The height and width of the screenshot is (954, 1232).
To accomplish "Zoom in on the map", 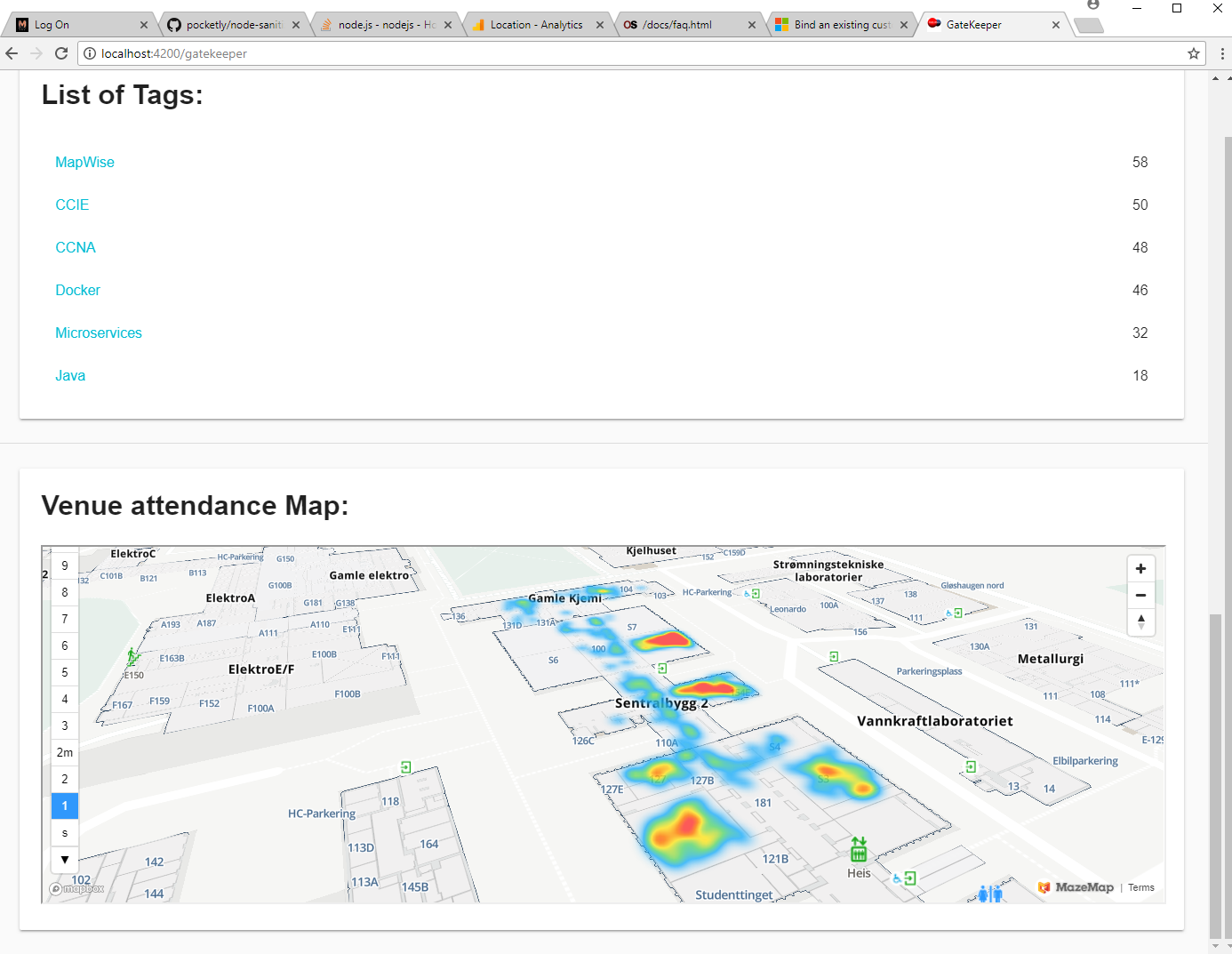I will (1140, 569).
